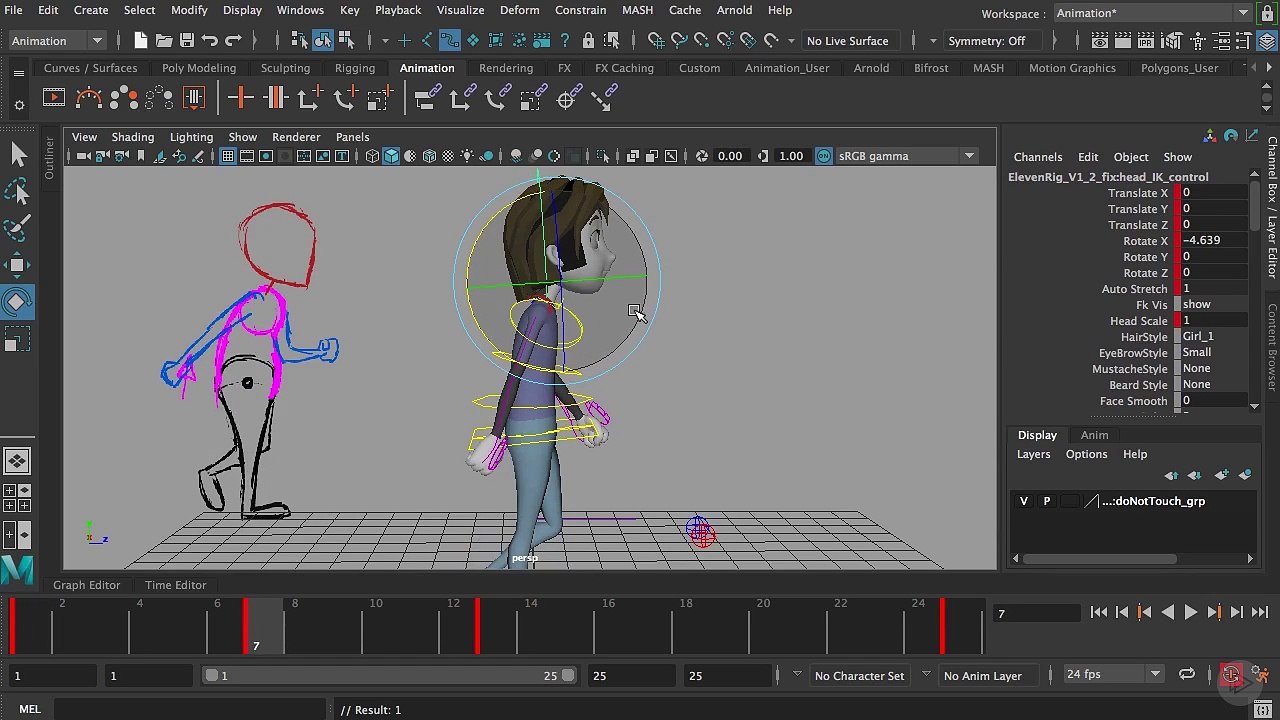This screenshot has width=1280, height=720.
Task: Open animation preferences running-man icon
Action: (x=1260, y=675)
